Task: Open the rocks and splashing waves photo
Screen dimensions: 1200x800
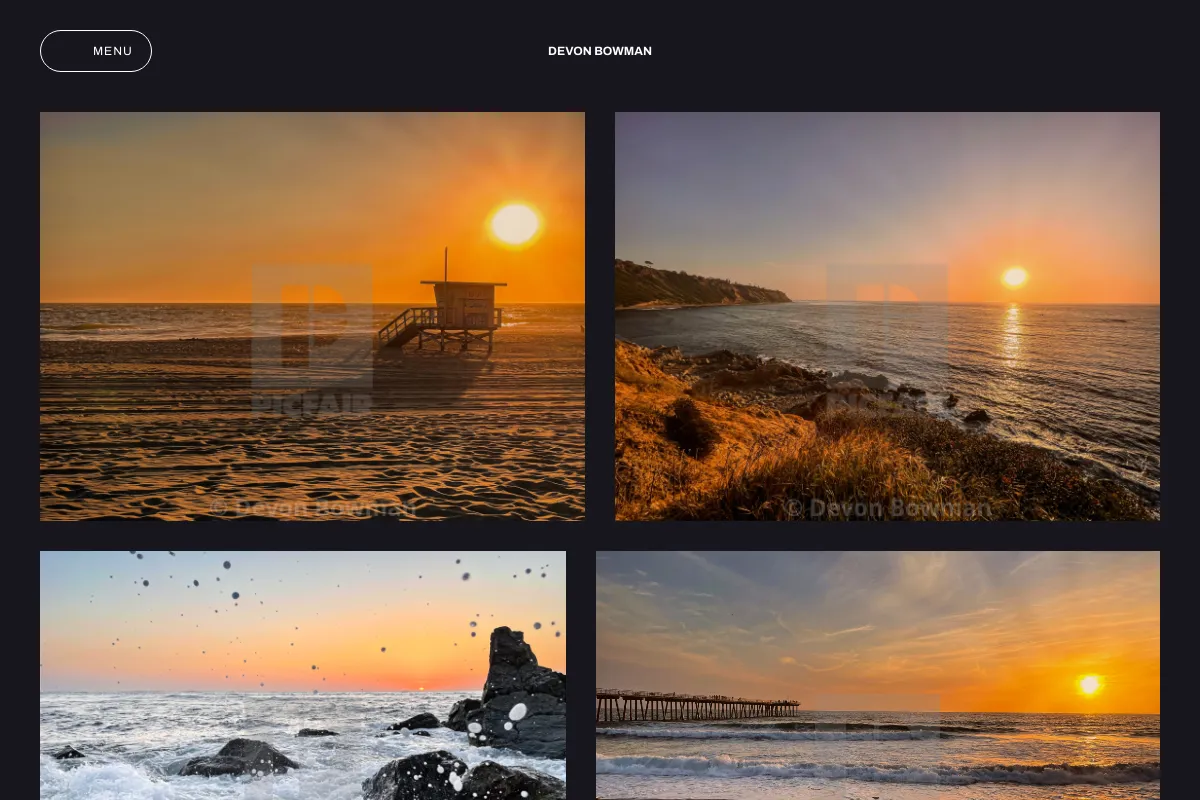Action: [x=303, y=675]
